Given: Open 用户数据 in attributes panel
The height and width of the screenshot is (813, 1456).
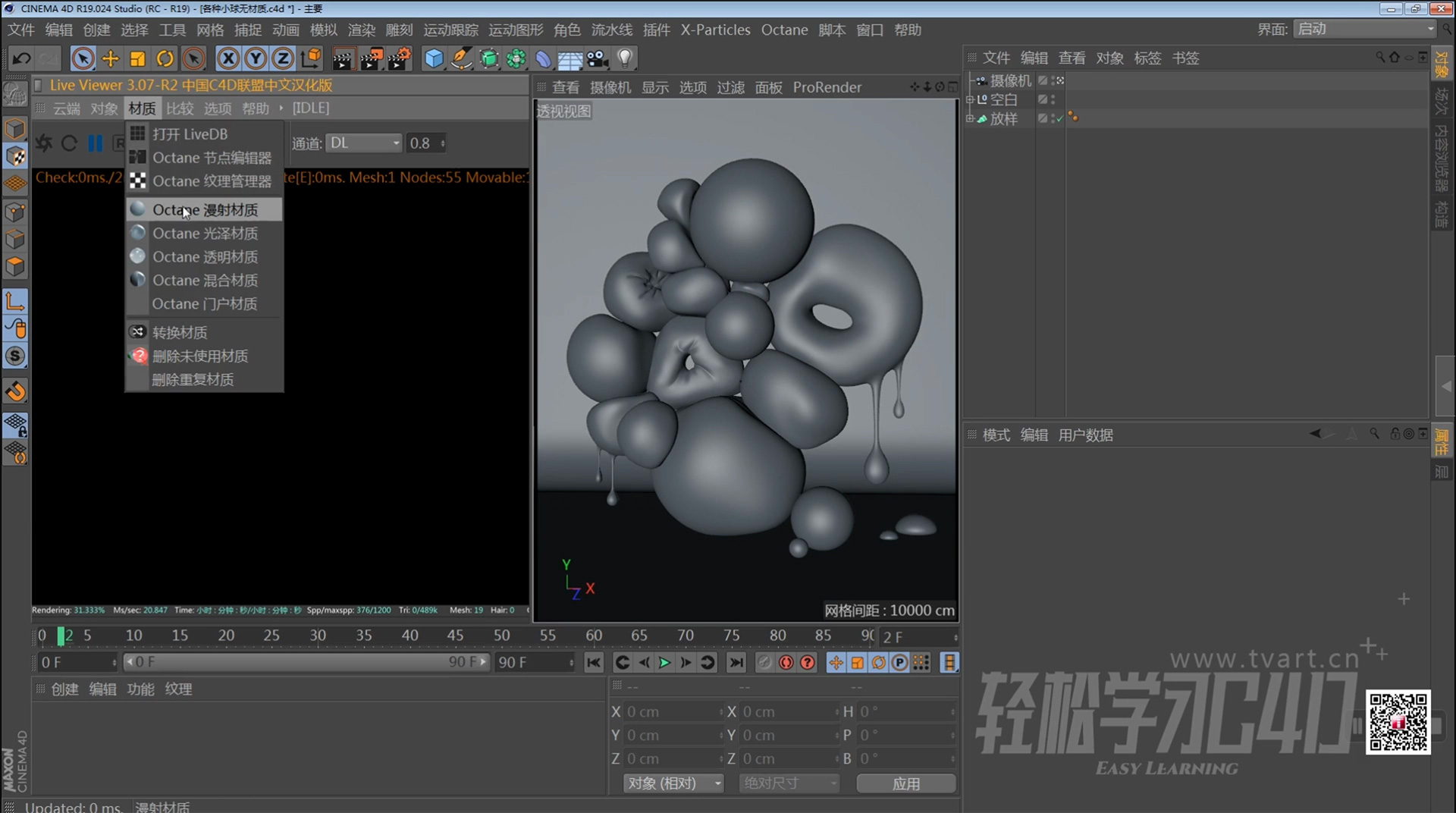Looking at the screenshot, I should [1086, 435].
